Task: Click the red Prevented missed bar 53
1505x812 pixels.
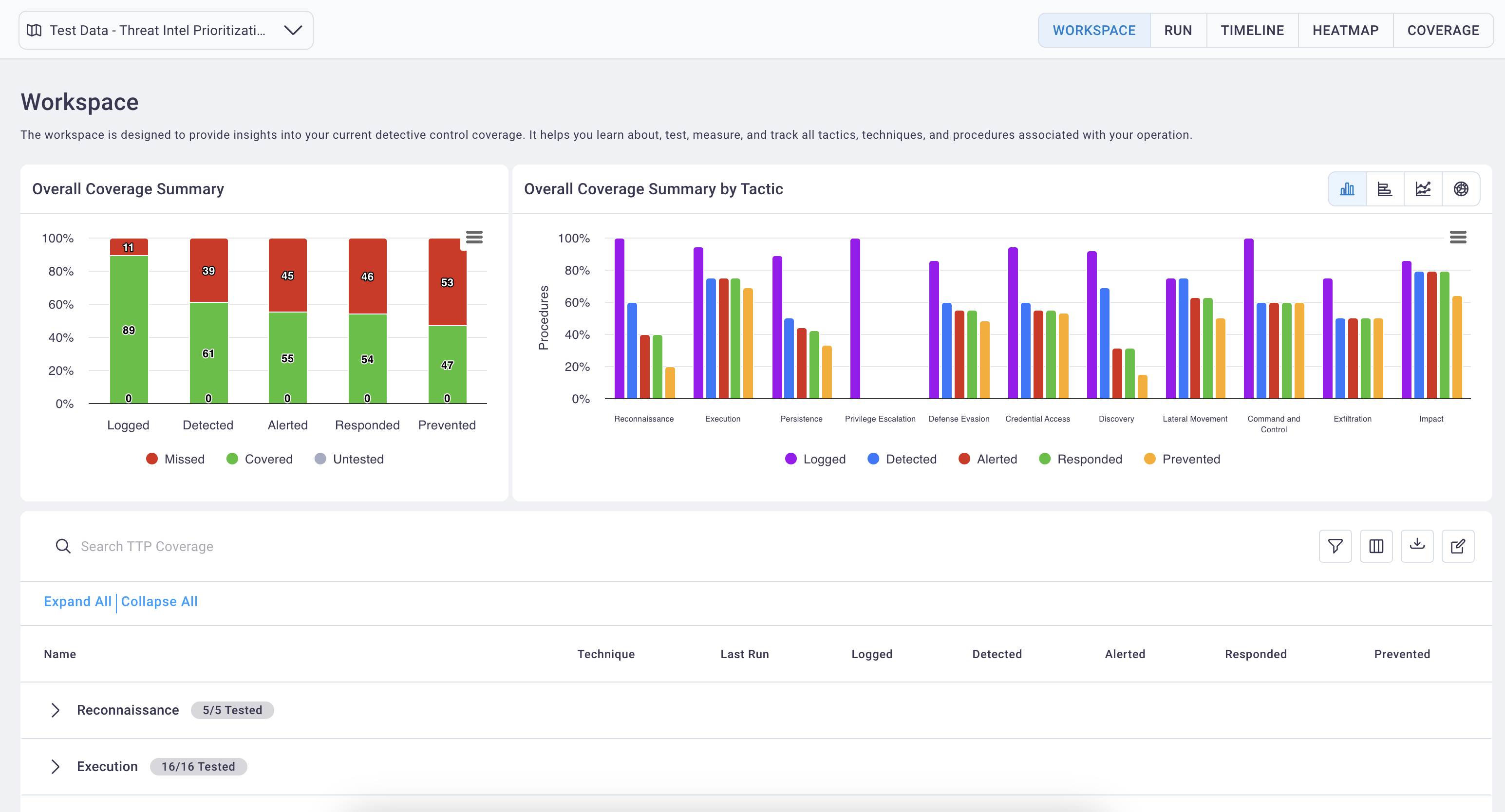Action: 447,282
